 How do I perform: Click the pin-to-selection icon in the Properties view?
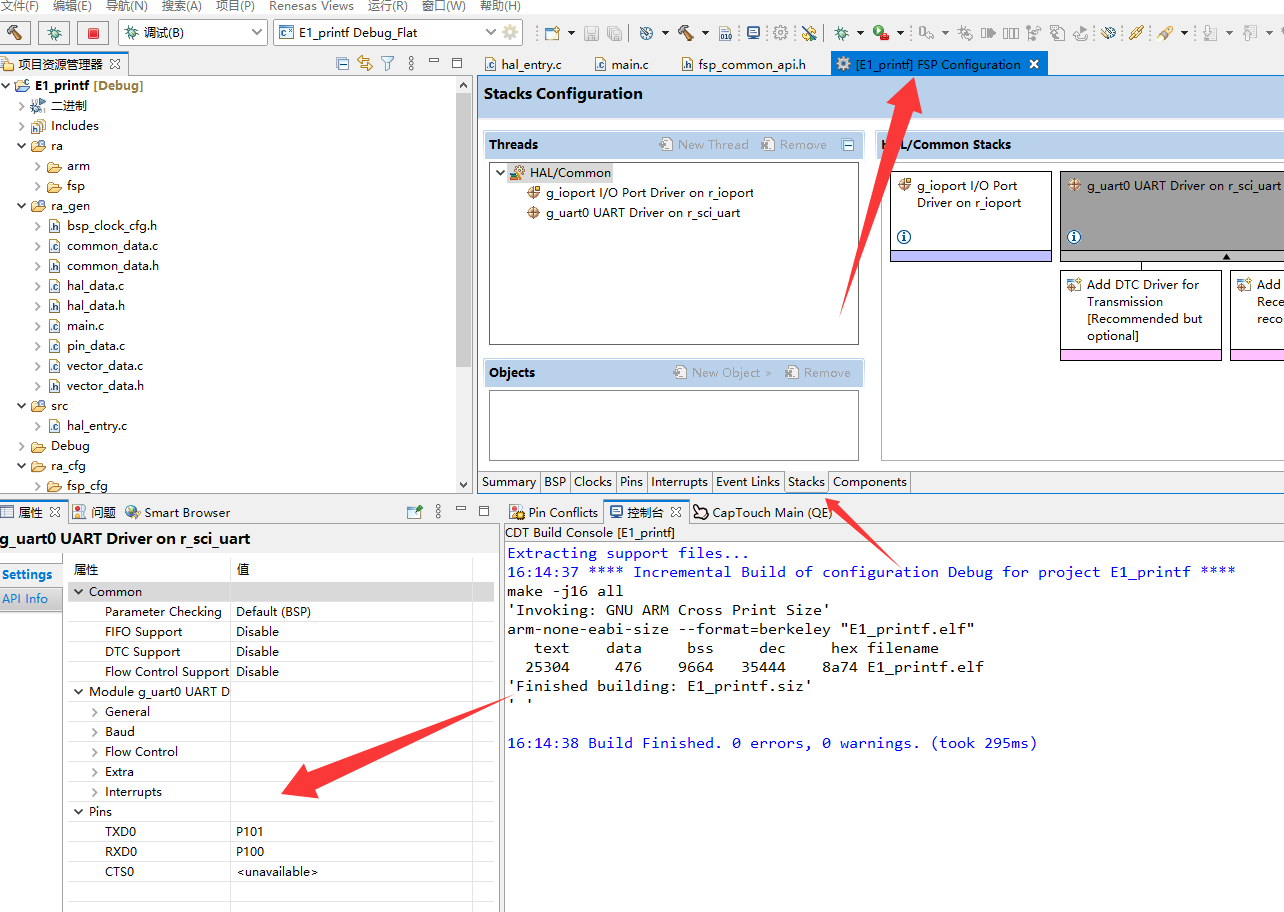point(415,512)
